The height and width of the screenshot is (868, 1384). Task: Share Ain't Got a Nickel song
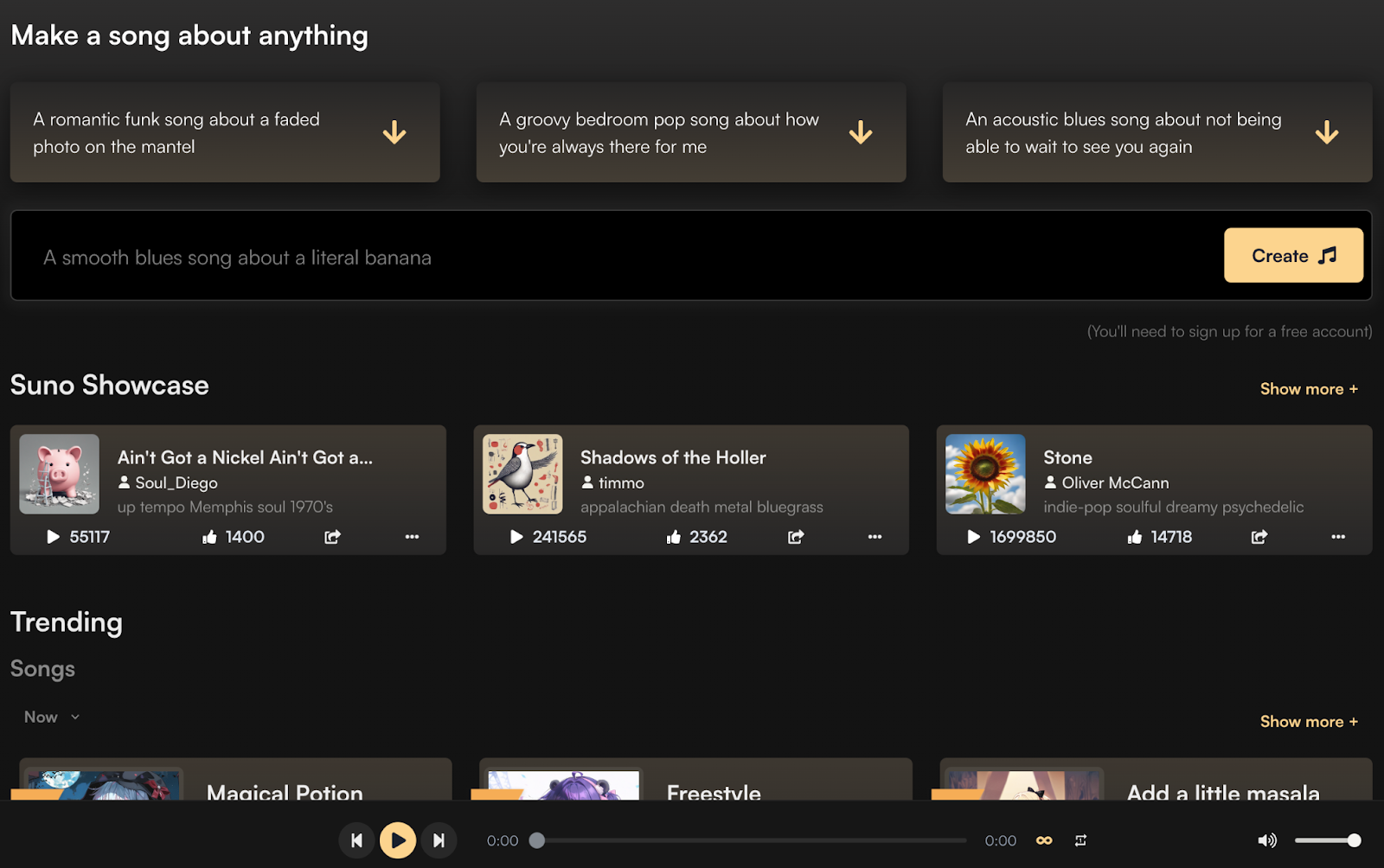coord(332,537)
